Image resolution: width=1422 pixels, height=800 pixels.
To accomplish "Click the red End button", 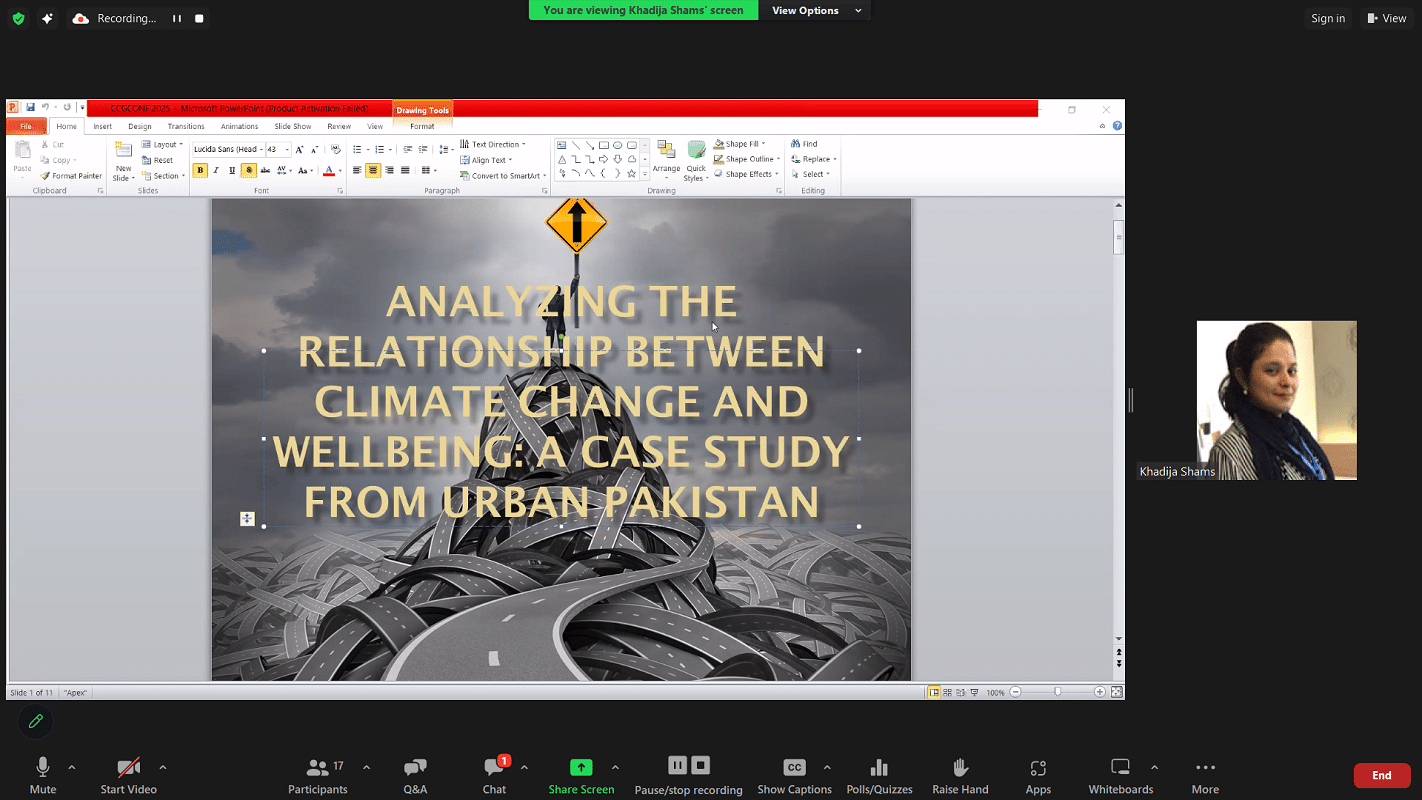I will [x=1381, y=775].
